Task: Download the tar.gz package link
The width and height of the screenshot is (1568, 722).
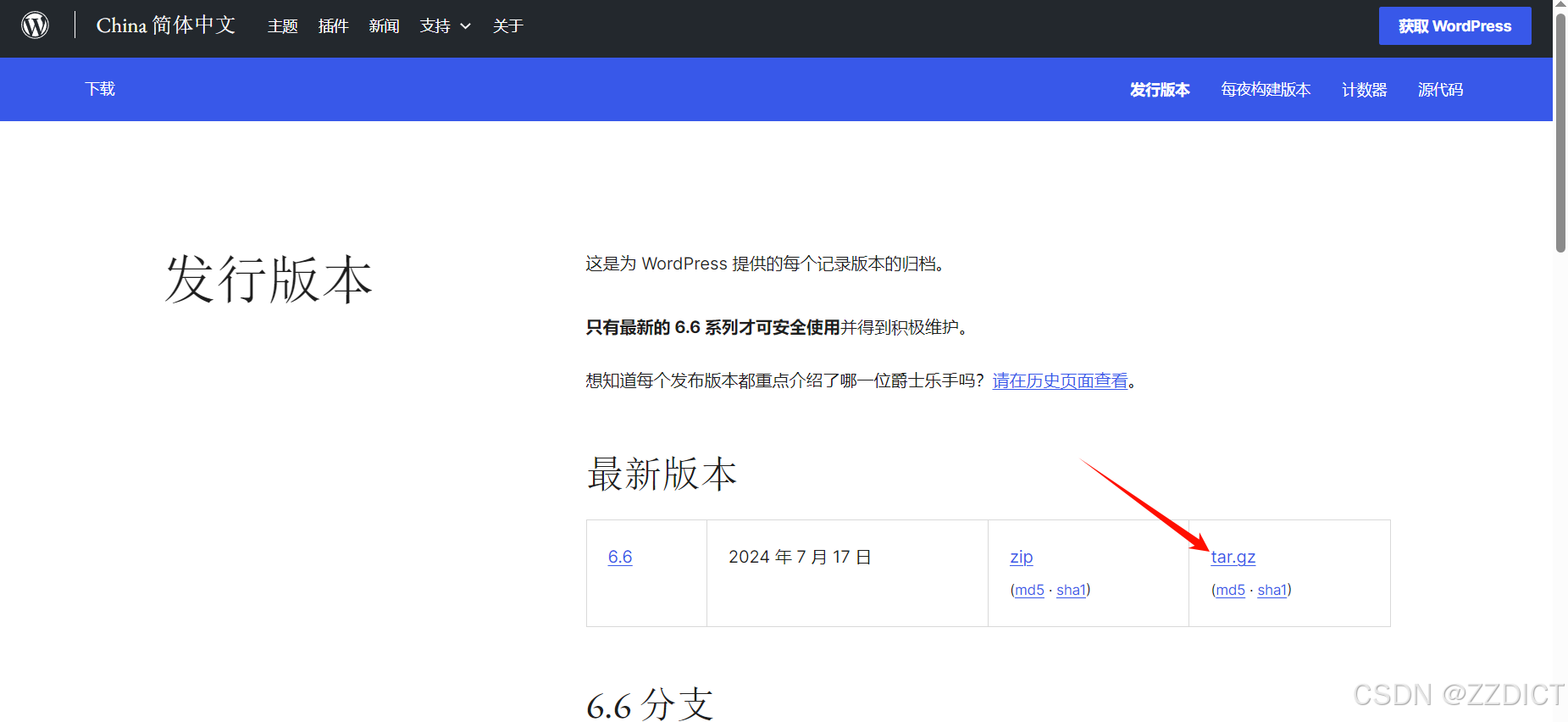Action: click(1233, 557)
